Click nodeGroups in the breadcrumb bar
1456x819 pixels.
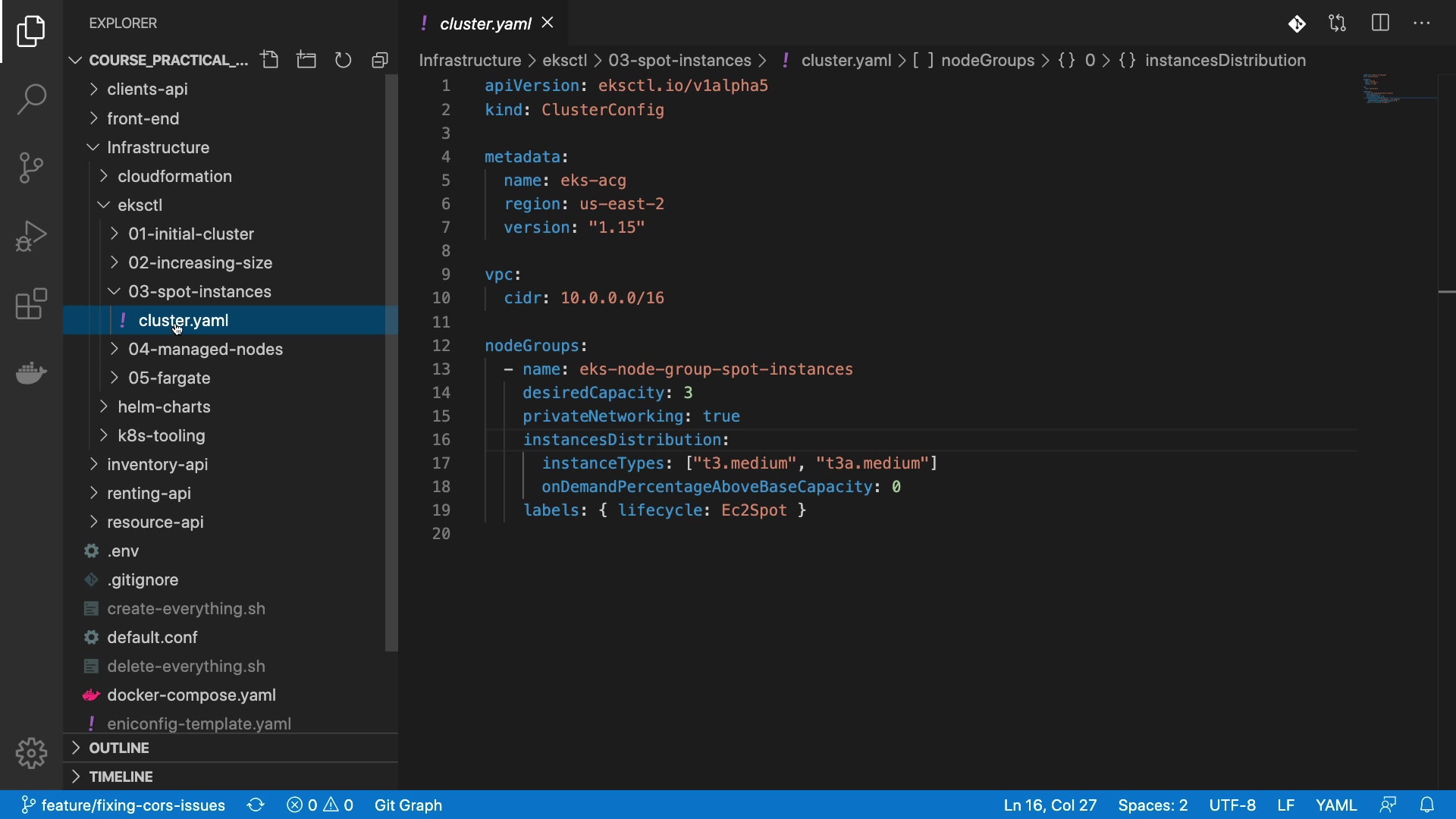click(987, 61)
